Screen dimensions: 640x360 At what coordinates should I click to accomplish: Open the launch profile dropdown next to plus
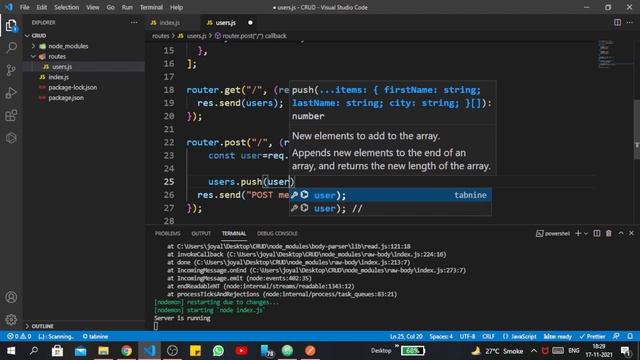[586, 233]
